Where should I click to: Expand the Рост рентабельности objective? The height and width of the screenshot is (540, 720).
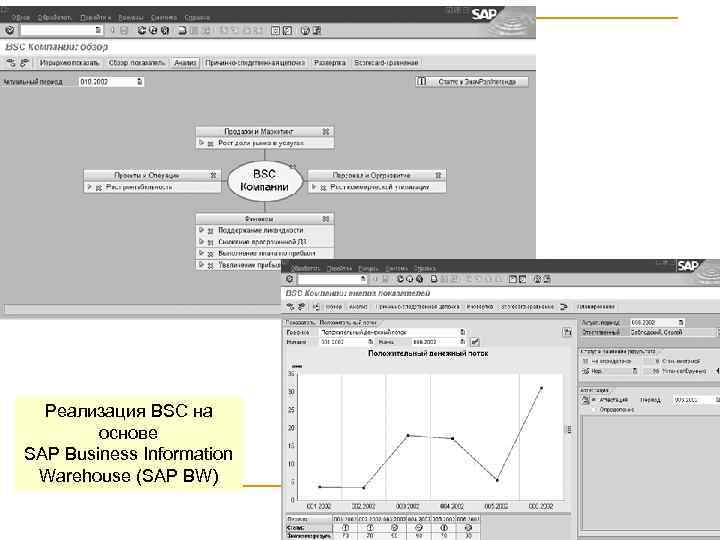click(x=89, y=187)
